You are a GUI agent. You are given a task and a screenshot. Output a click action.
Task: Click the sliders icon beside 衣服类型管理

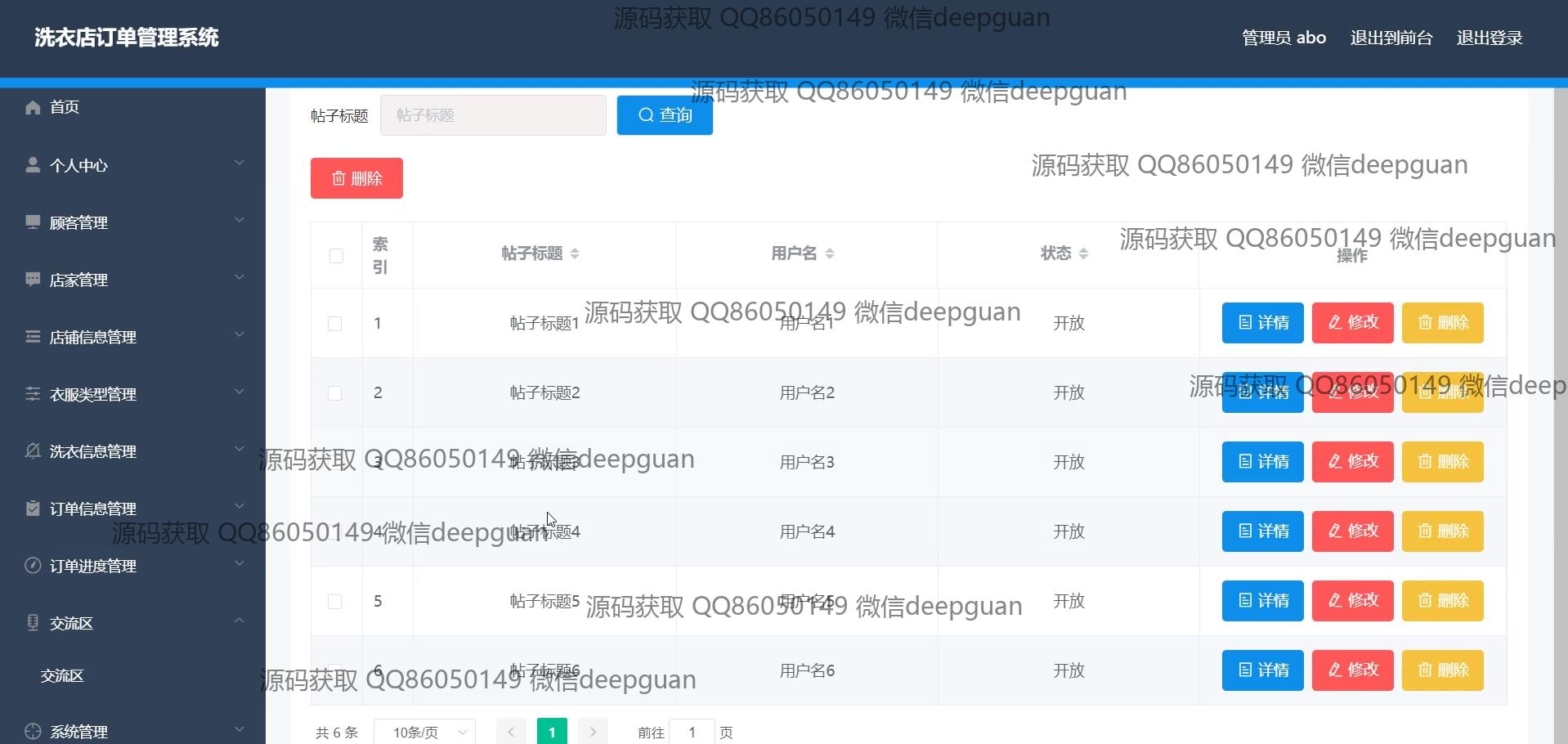coord(33,394)
